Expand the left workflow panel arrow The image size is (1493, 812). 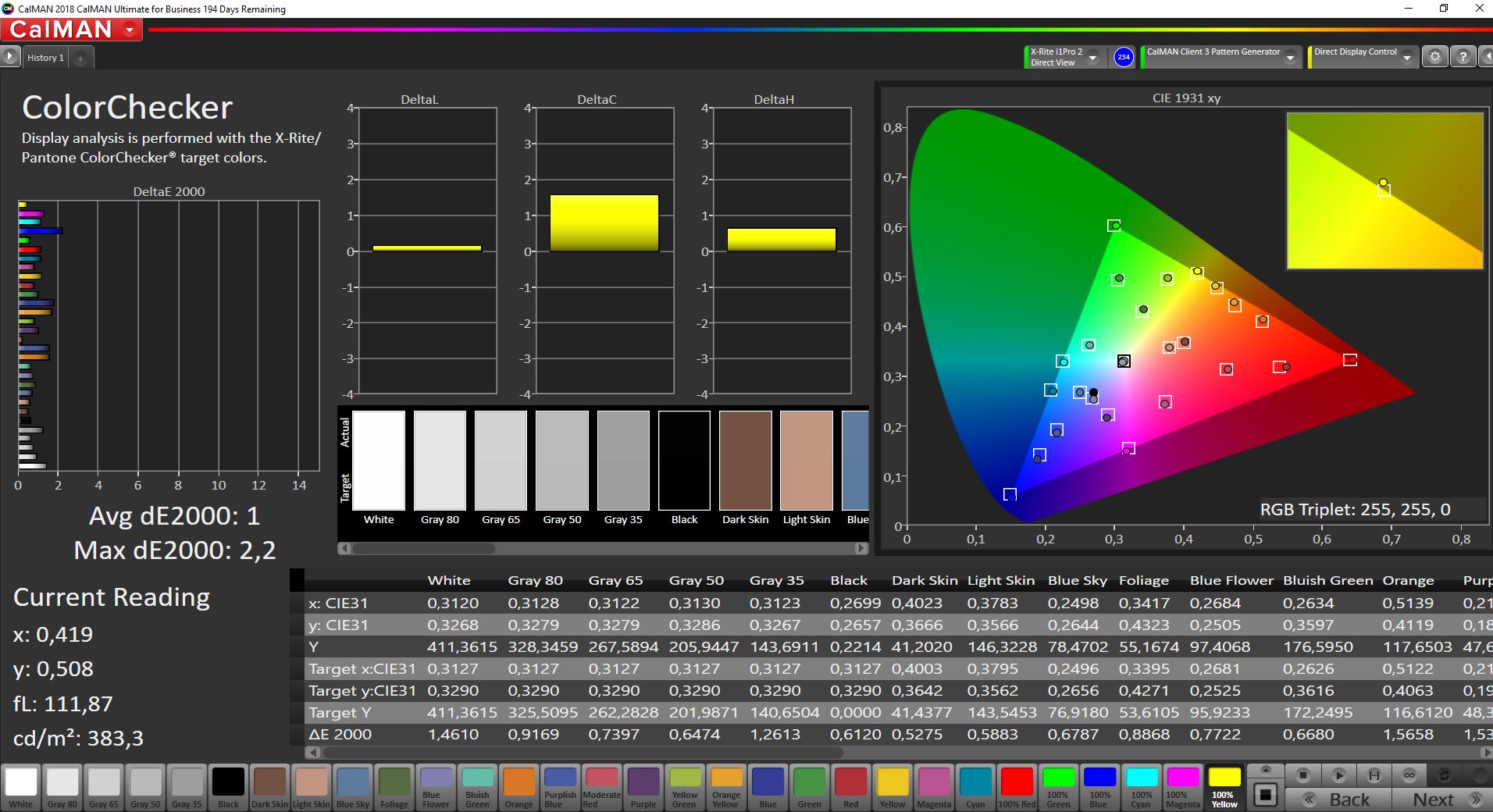click(x=9, y=57)
